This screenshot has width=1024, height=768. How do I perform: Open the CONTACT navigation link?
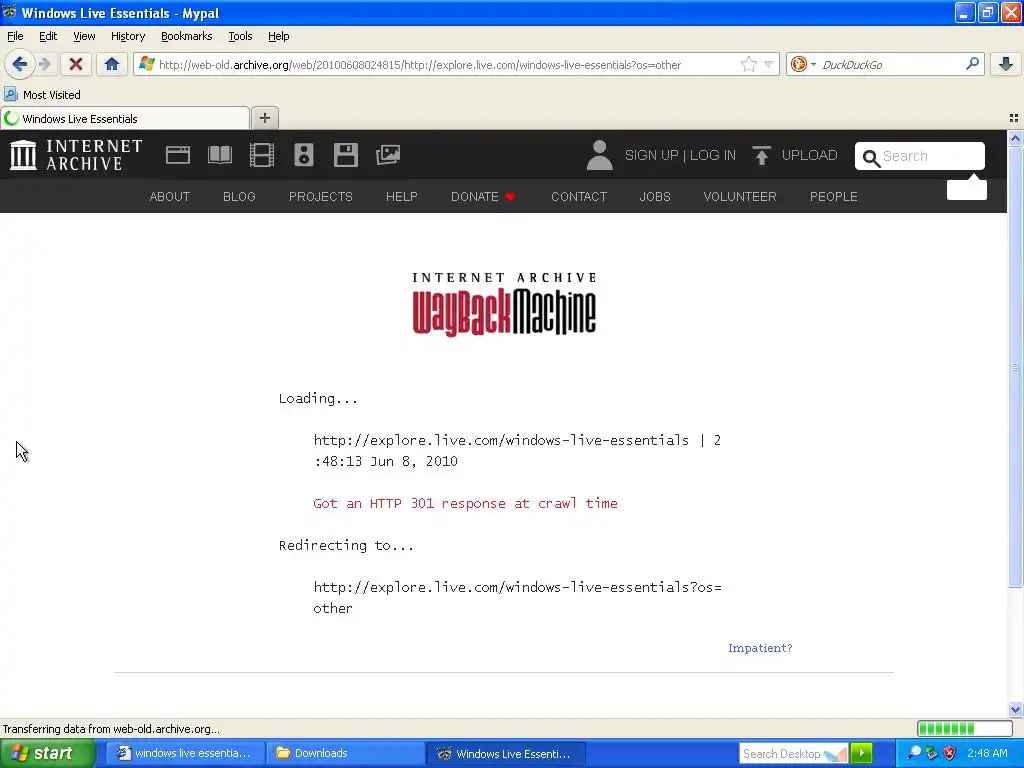579,197
